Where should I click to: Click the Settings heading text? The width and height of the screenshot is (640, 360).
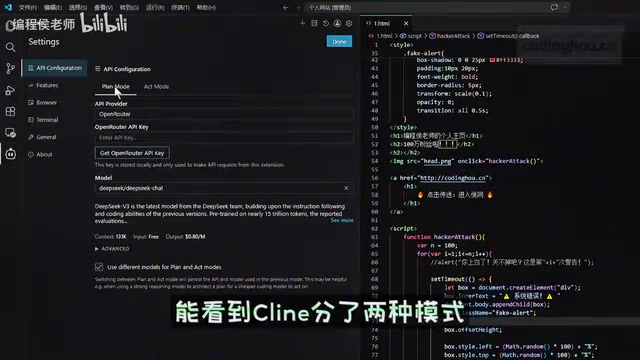pyautogui.click(x=44, y=42)
